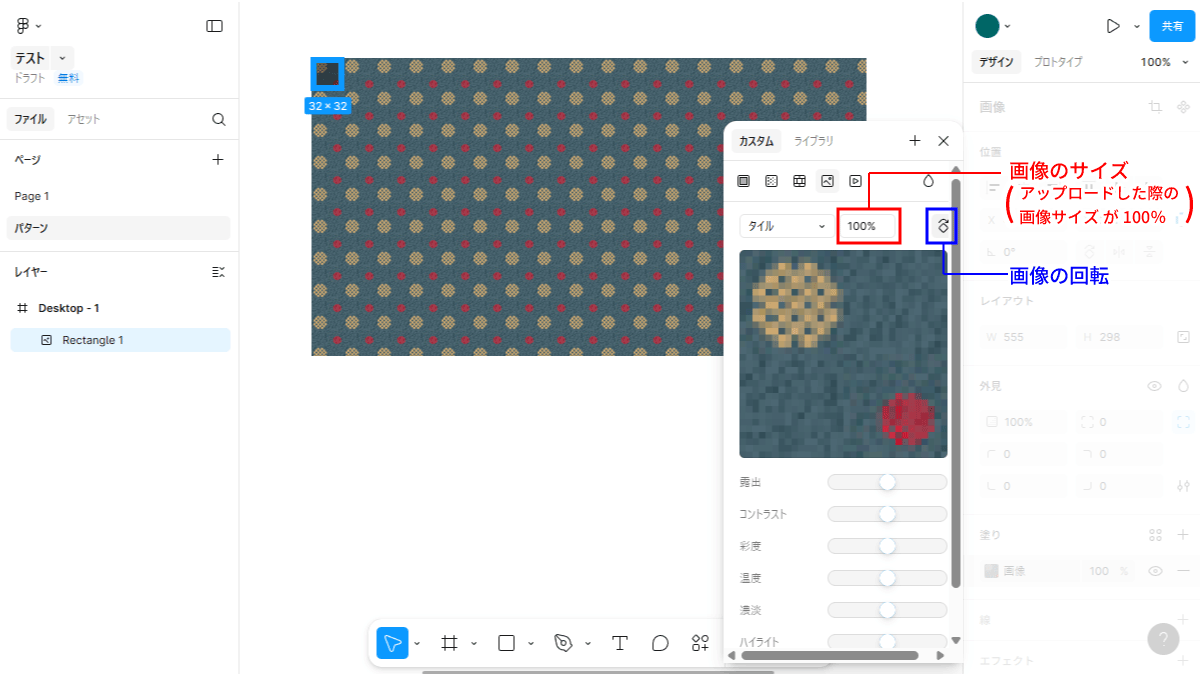Open the タイル fill mode dropdown
The height and width of the screenshot is (675, 1200).
click(785, 226)
